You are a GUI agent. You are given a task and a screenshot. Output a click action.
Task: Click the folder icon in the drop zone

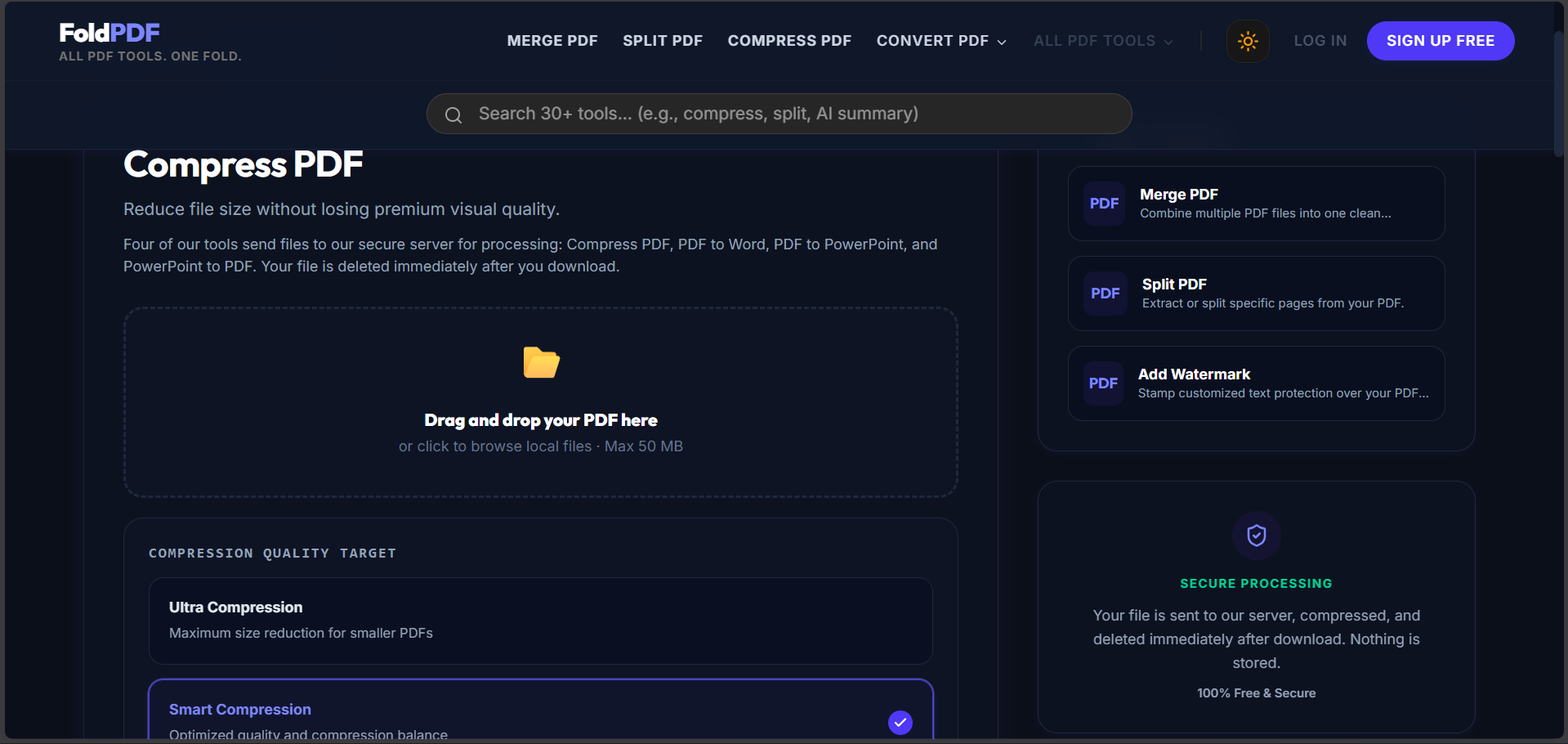pyautogui.click(x=541, y=362)
